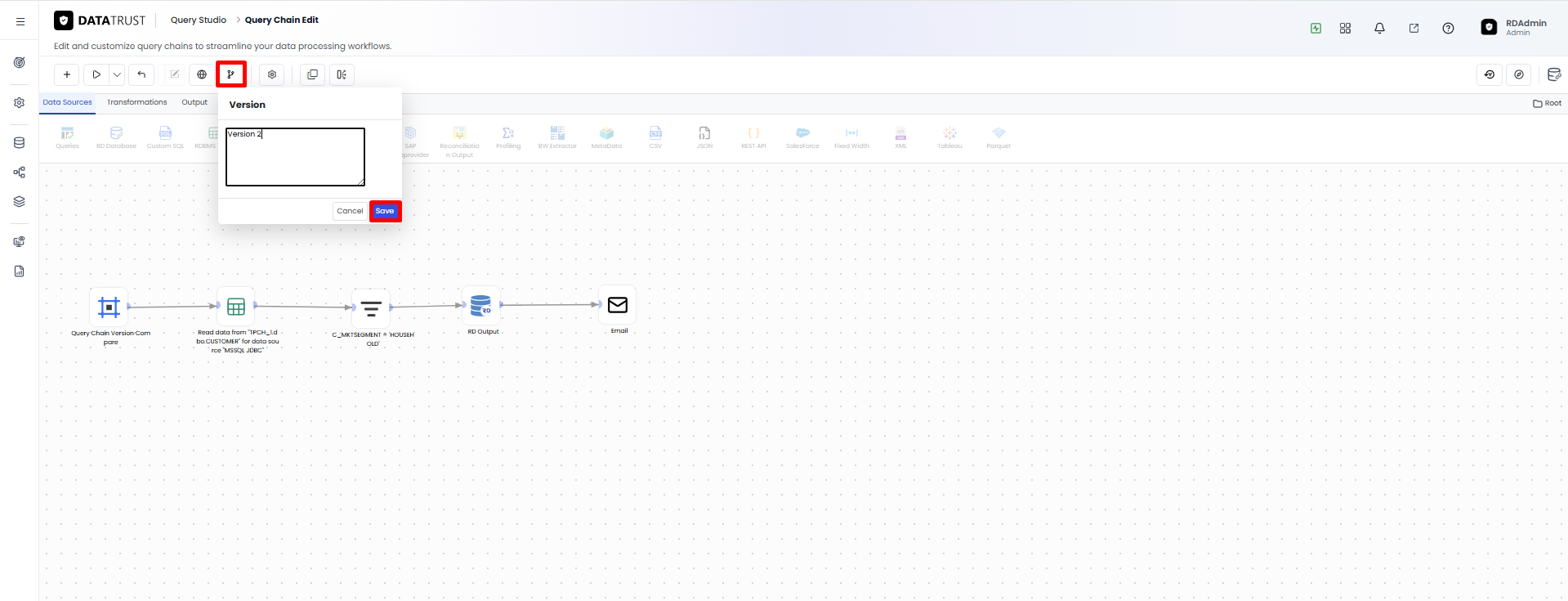Pick the JSON data source
This screenshot has height=601, width=1568.
pos(704,137)
